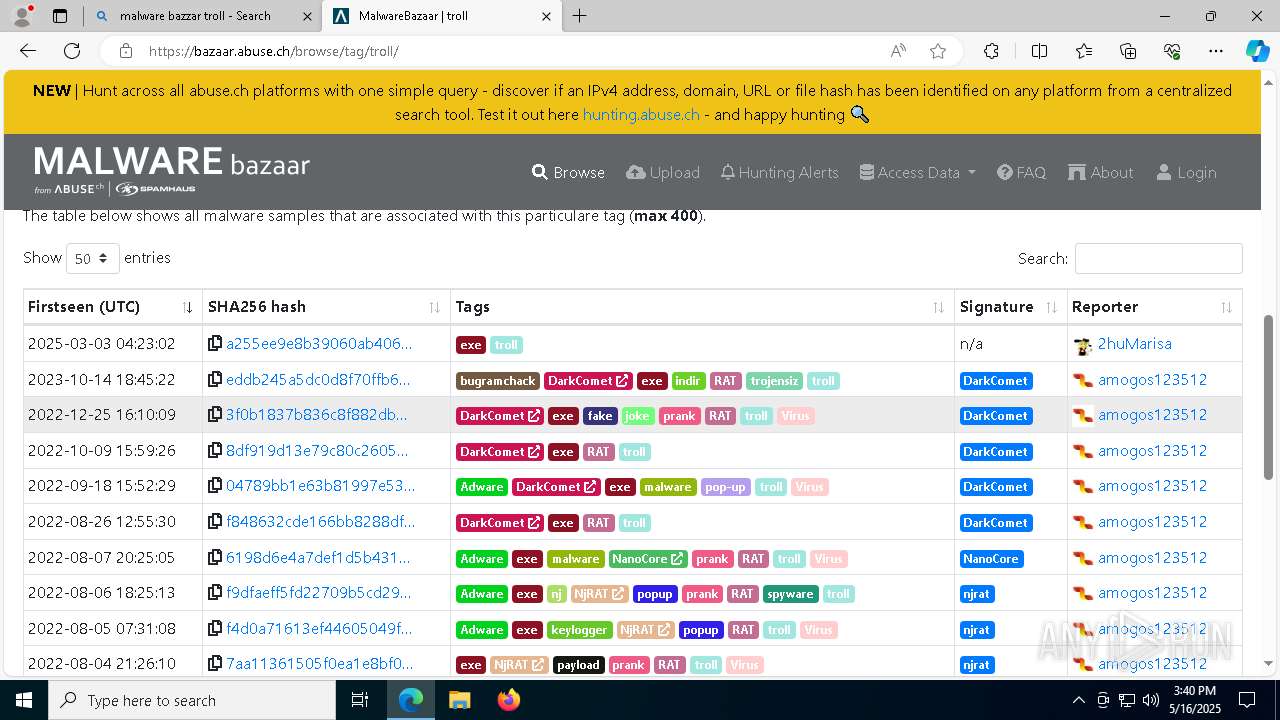Click the browser address bar URL
1280x720 pixels.
[274, 51]
